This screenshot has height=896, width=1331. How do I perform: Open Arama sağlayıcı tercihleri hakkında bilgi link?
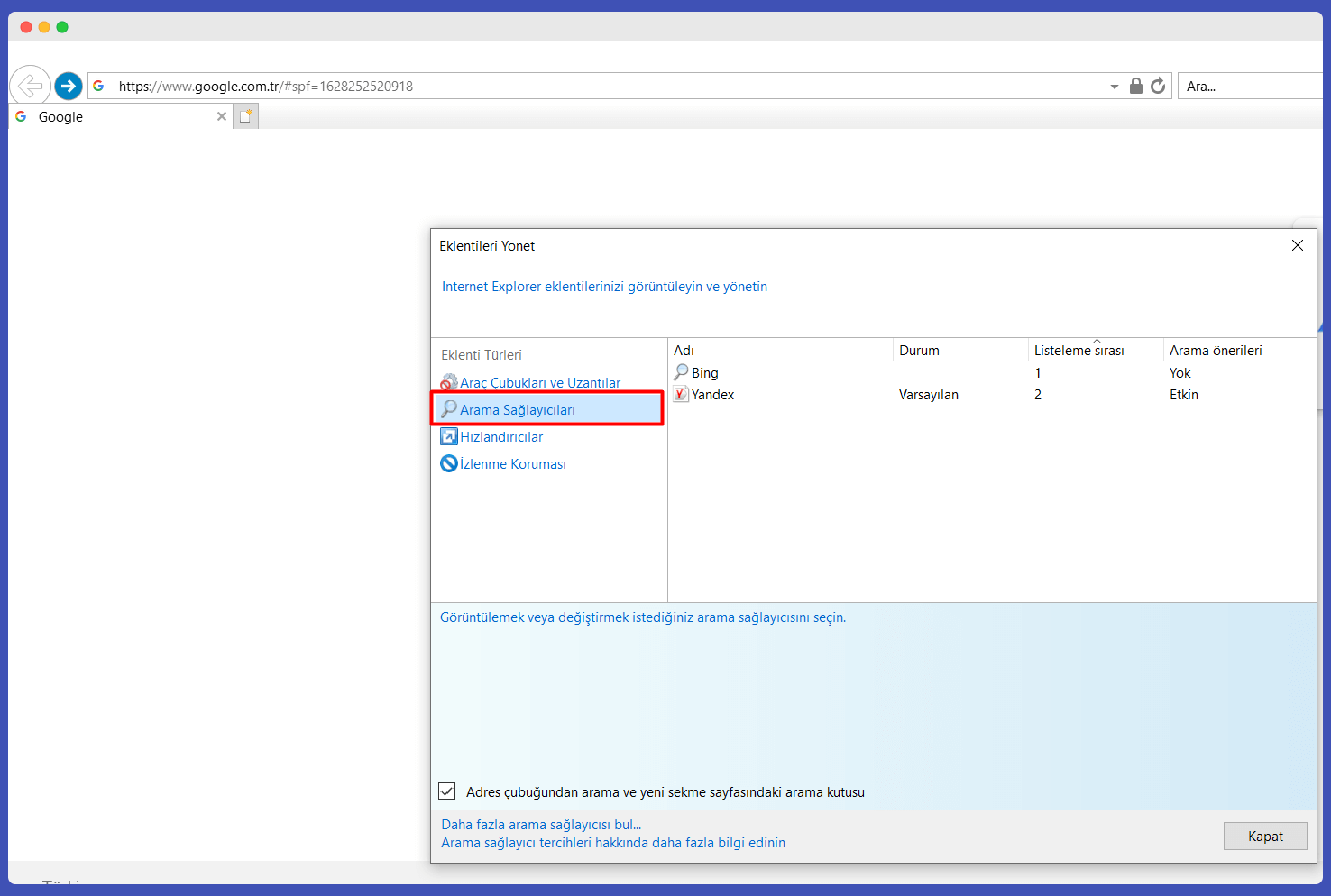[613, 843]
